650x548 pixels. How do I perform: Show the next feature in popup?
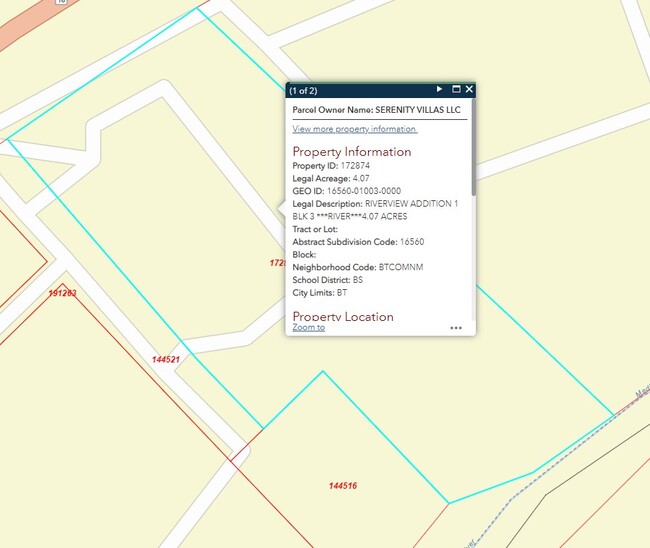pyautogui.click(x=439, y=90)
